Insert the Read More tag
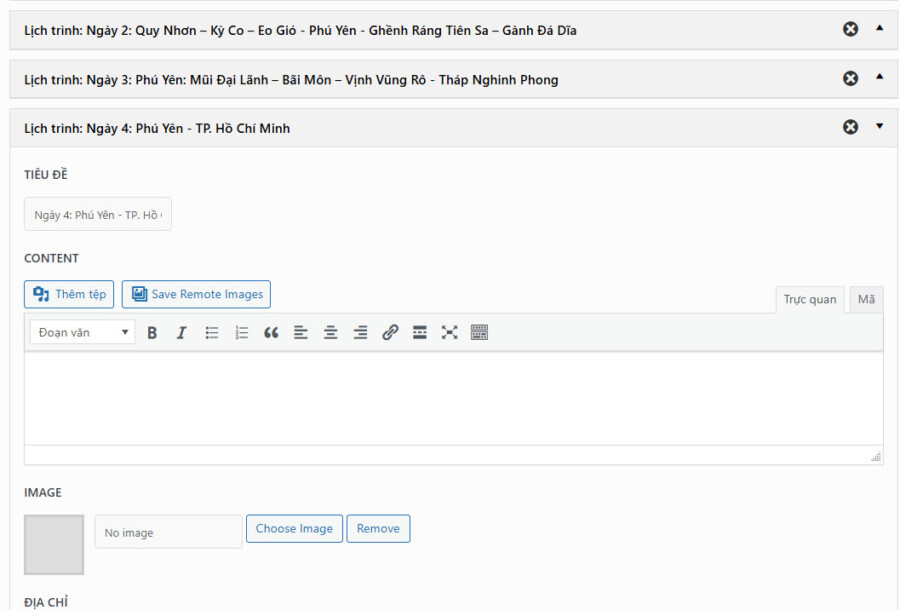This screenshot has height=610, width=900. pos(420,333)
